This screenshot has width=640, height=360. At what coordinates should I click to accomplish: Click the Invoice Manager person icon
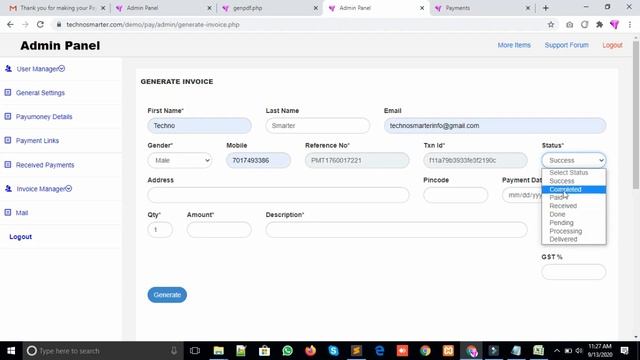(x=8, y=189)
